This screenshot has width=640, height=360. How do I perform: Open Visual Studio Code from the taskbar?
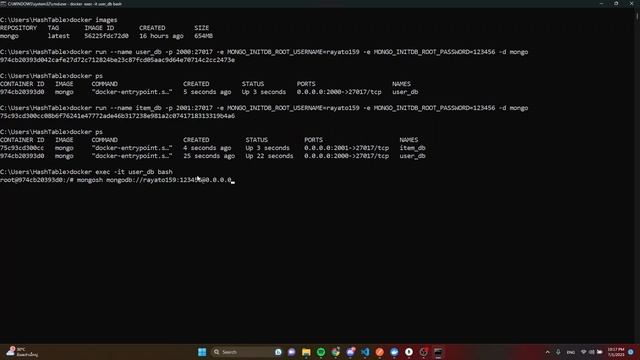pyautogui.click(x=365, y=352)
